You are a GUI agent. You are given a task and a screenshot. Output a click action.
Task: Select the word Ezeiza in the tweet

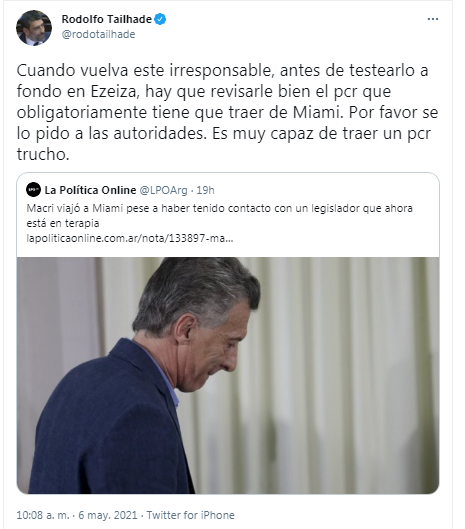coord(115,91)
